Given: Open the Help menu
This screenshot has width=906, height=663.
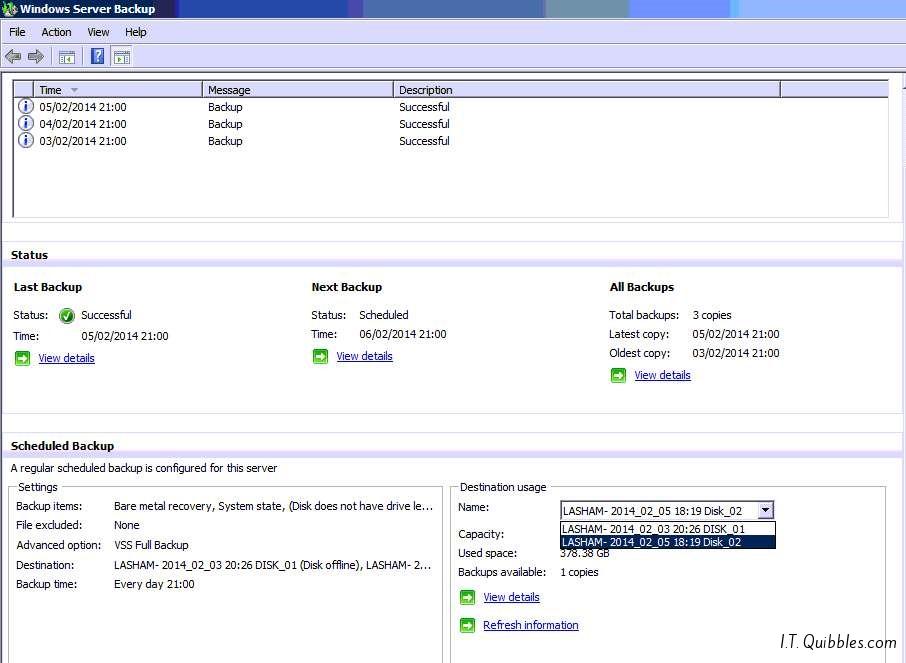Looking at the screenshot, I should [136, 32].
